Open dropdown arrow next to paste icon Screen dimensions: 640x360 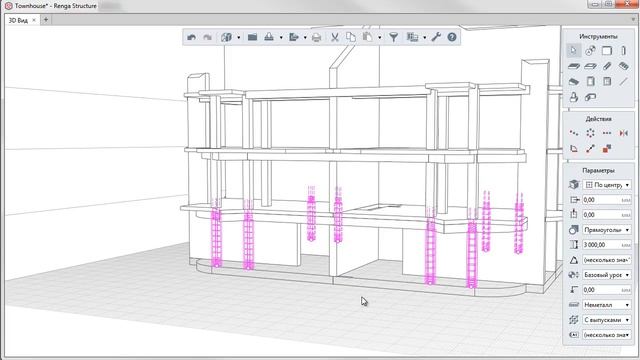pyautogui.click(x=380, y=38)
